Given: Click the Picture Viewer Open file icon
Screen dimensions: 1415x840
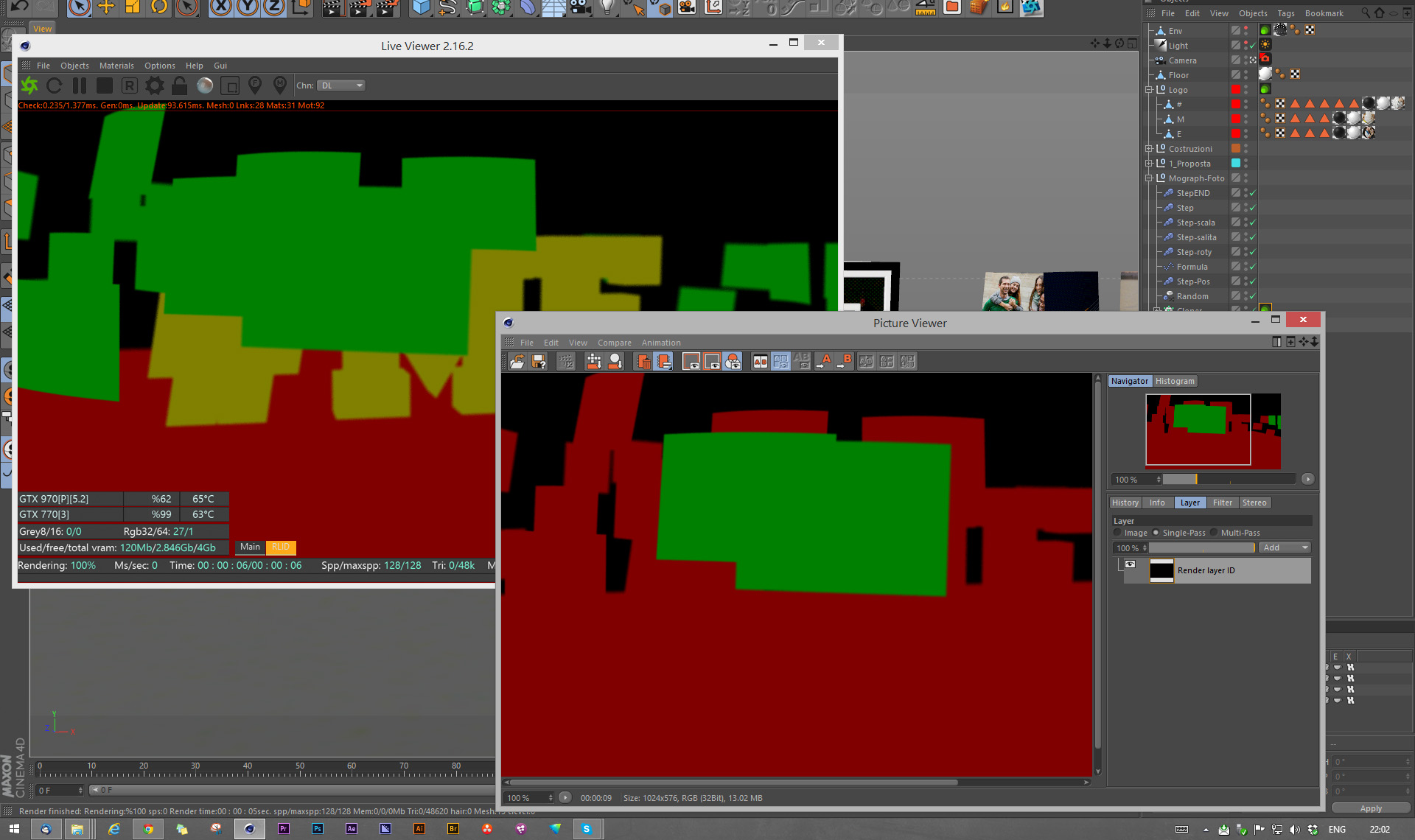Looking at the screenshot, I should (517, 361).
